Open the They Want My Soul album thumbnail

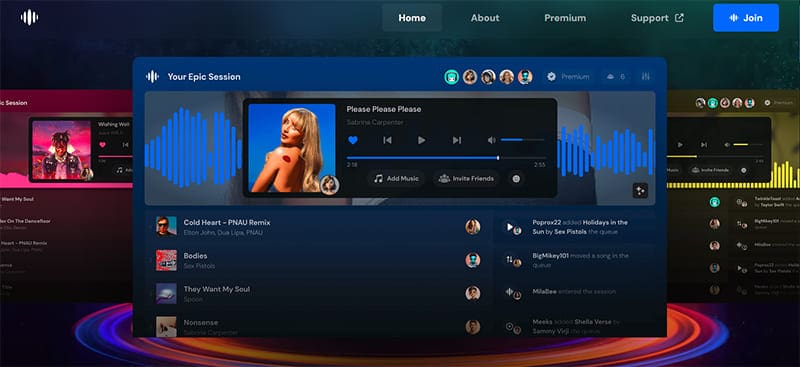pyautogui.click(x=166, y=293)
